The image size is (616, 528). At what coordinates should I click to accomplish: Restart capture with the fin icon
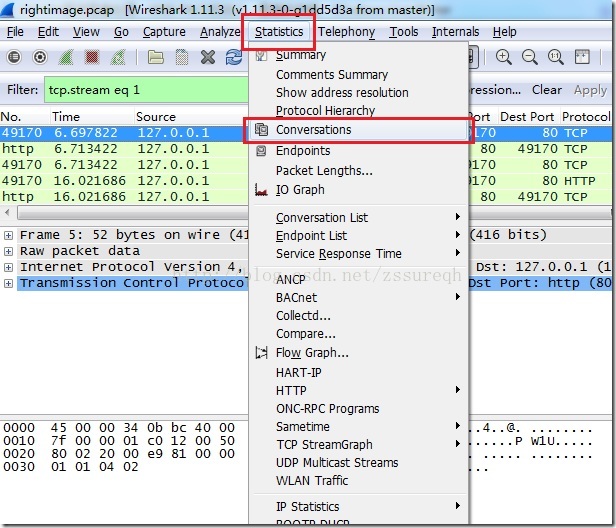pos(118,57)
